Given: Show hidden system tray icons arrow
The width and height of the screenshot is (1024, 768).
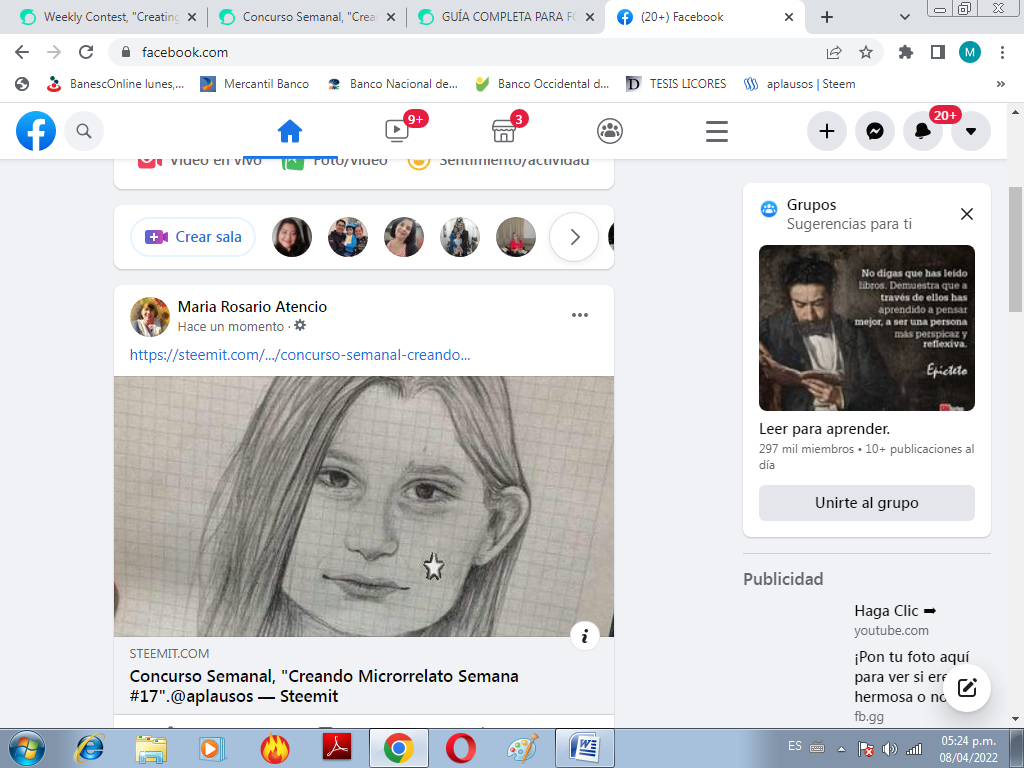Looking at the screenshot, I should [x=841, y=749].
